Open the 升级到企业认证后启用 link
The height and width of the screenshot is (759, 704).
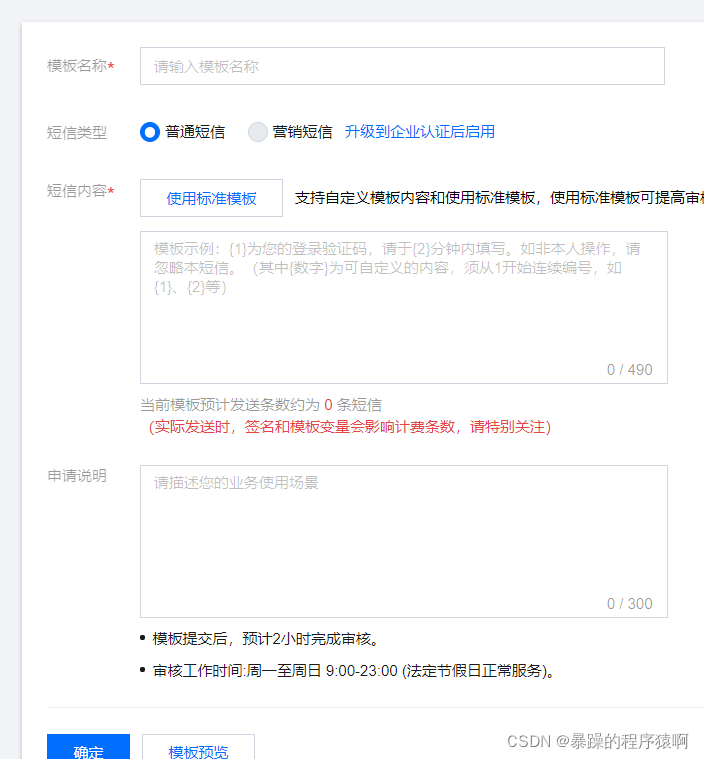point(419,132)
